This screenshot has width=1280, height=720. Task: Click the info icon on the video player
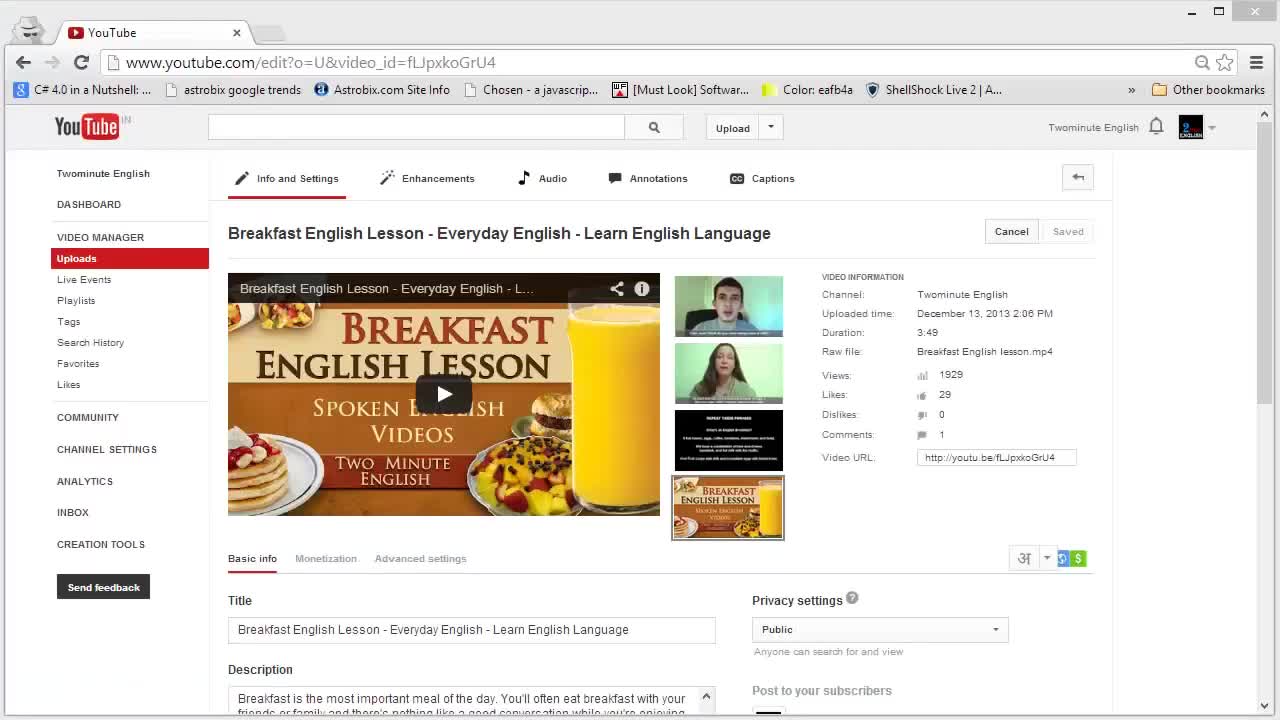click(642, 288)
